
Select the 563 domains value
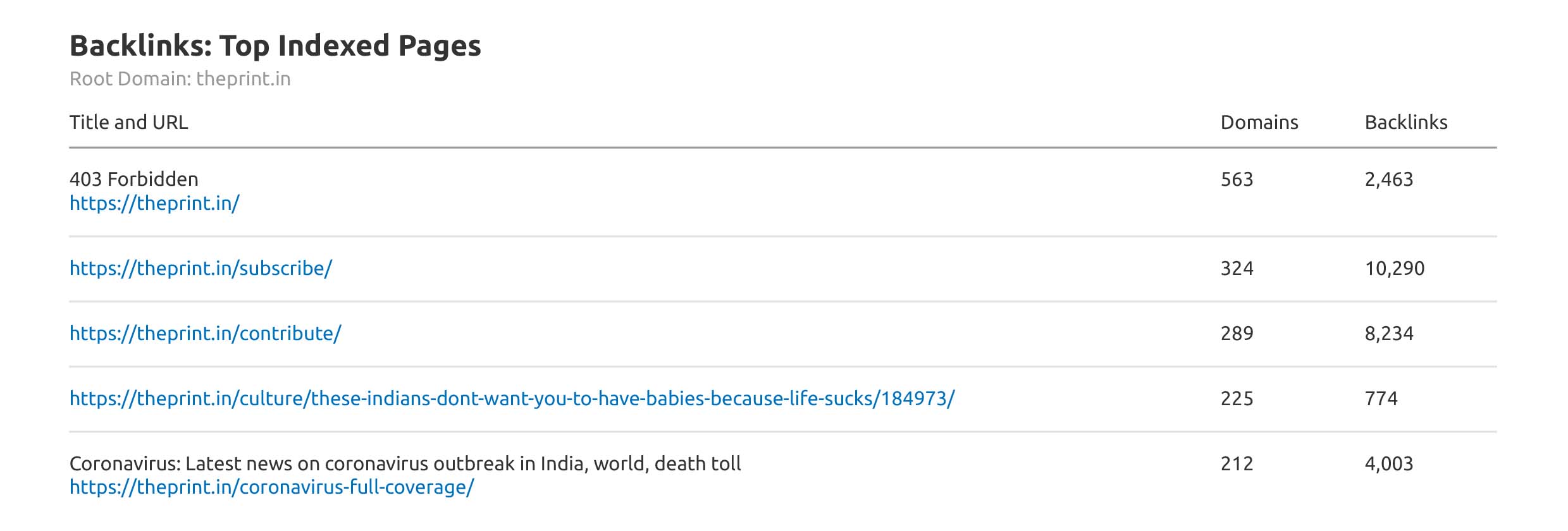(1237, 180)
